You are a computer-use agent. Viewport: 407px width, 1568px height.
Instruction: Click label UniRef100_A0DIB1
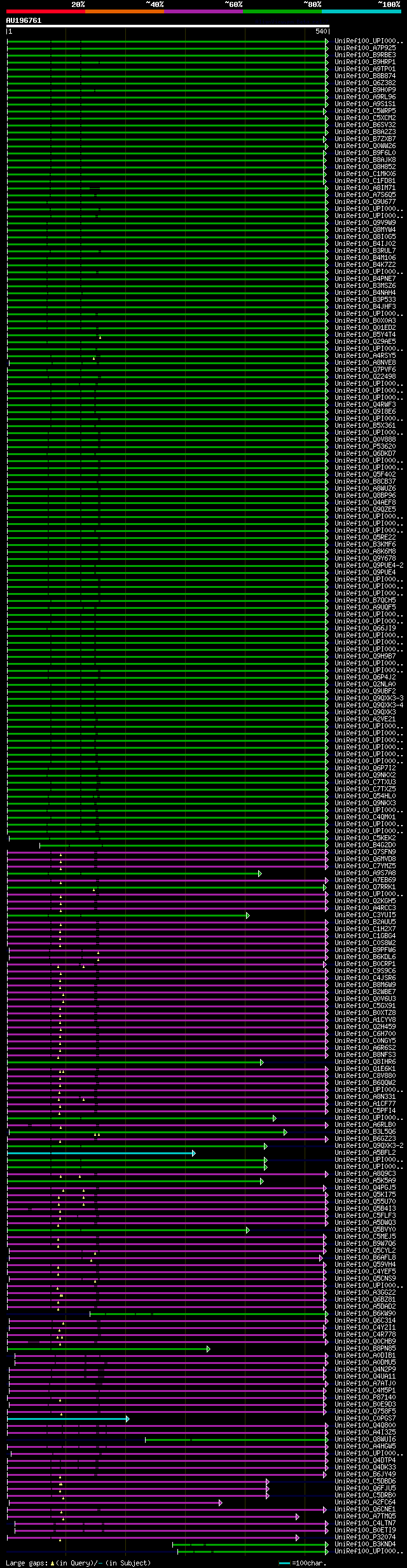click(365, 1355)
